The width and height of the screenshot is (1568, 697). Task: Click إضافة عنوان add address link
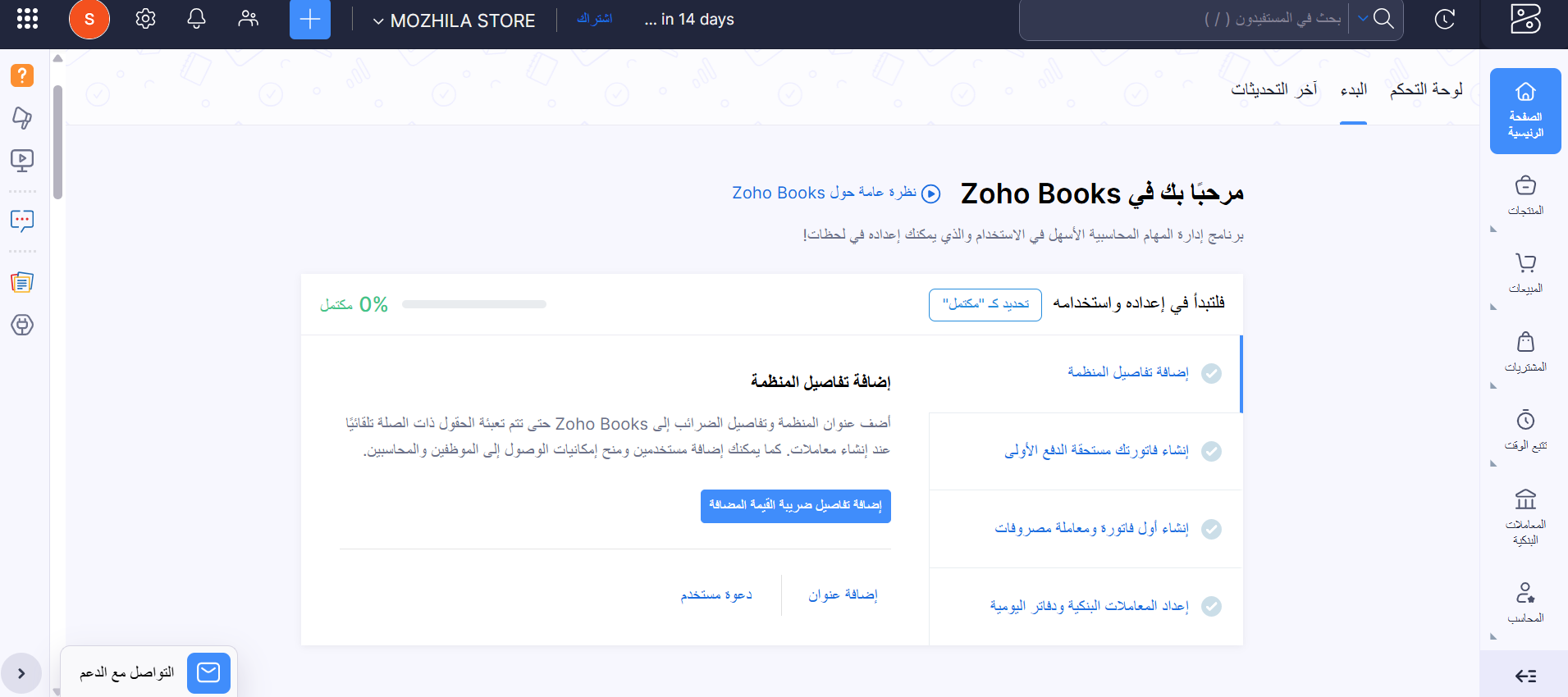click(843, 594)
